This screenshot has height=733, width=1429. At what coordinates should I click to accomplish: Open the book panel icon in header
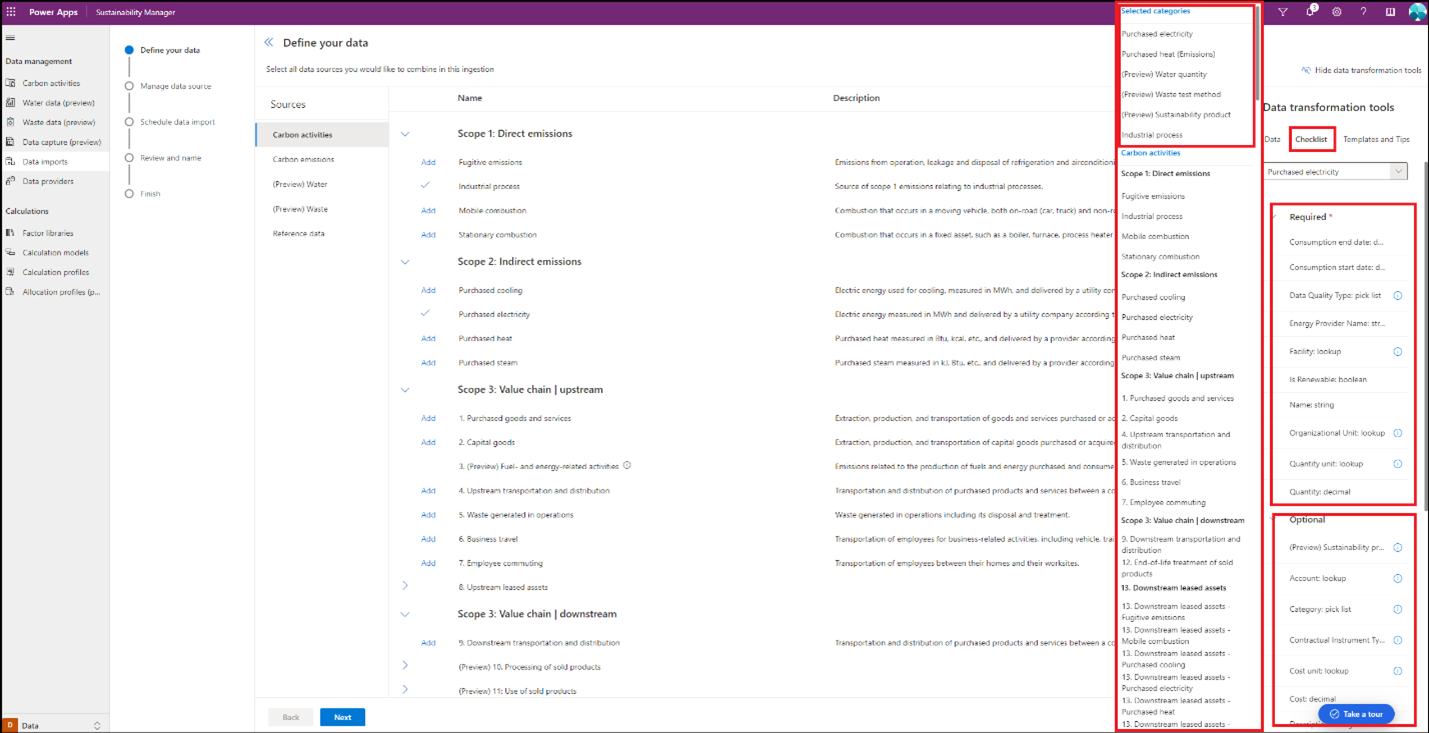(1390, 12)
